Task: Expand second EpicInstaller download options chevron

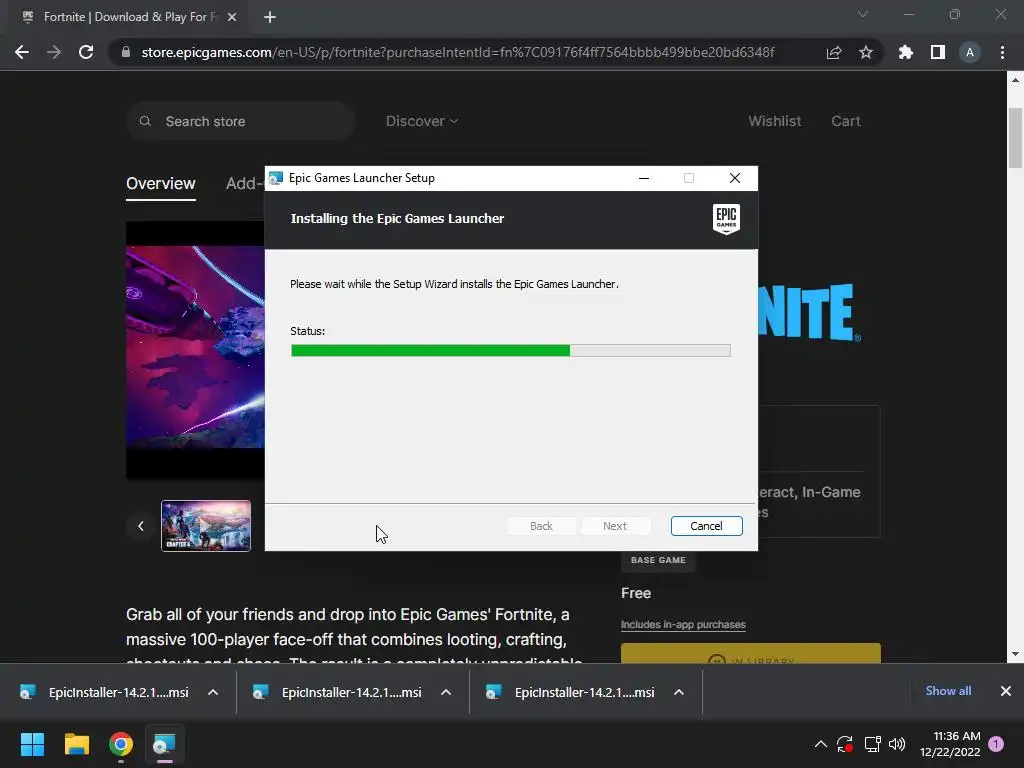Action: pos(446,692)
